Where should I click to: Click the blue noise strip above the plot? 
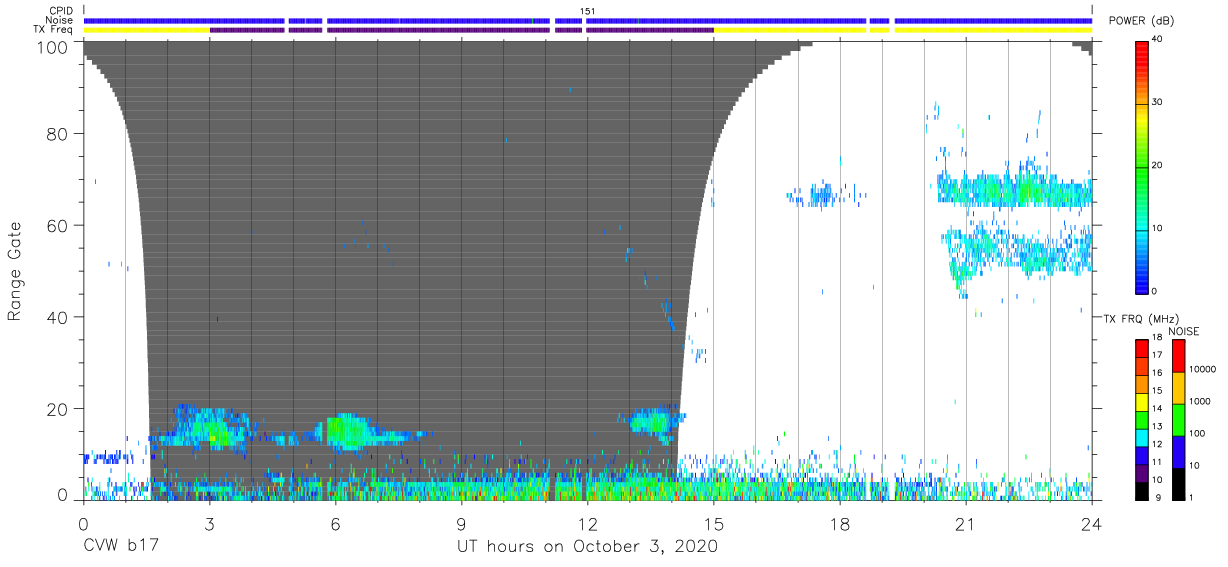coord(587,20)
